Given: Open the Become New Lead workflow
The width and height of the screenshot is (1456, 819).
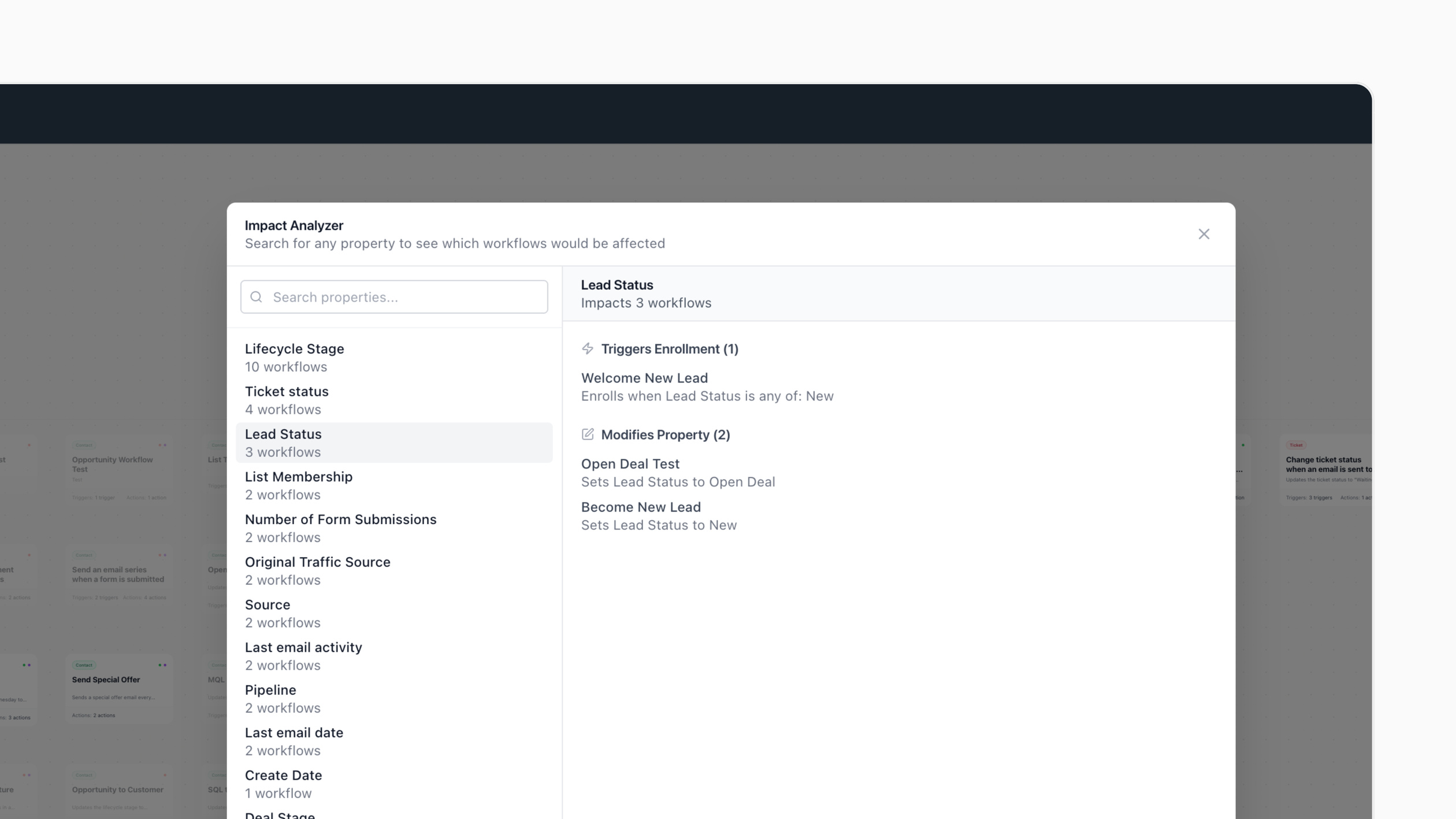Looking at the screenshot, I should pyautogui.click(x=640, y=507).
